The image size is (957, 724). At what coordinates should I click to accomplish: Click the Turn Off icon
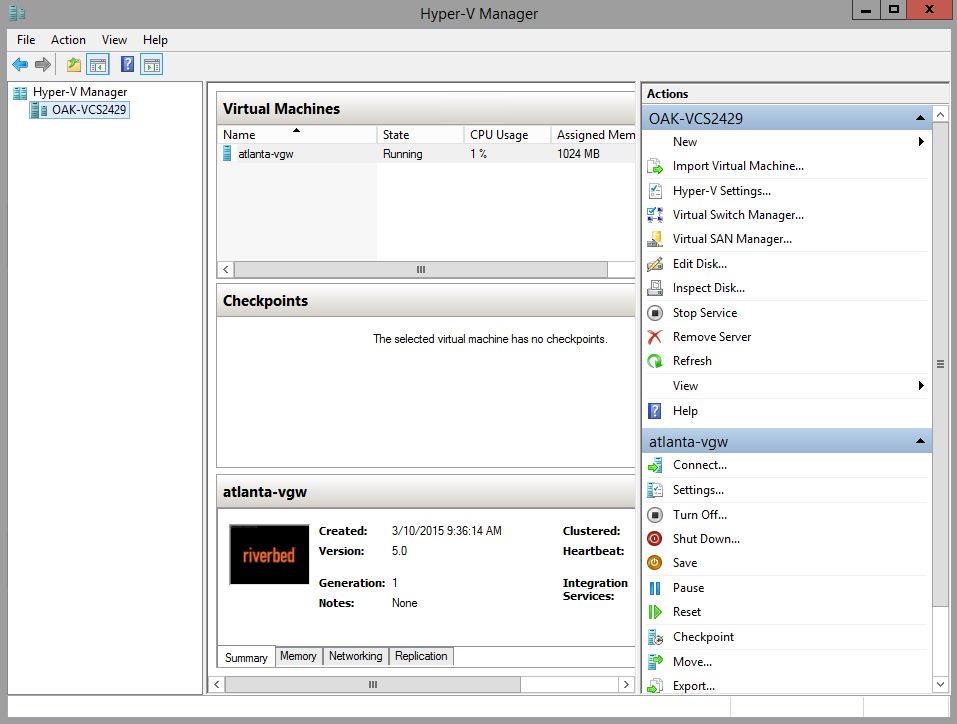655,515
